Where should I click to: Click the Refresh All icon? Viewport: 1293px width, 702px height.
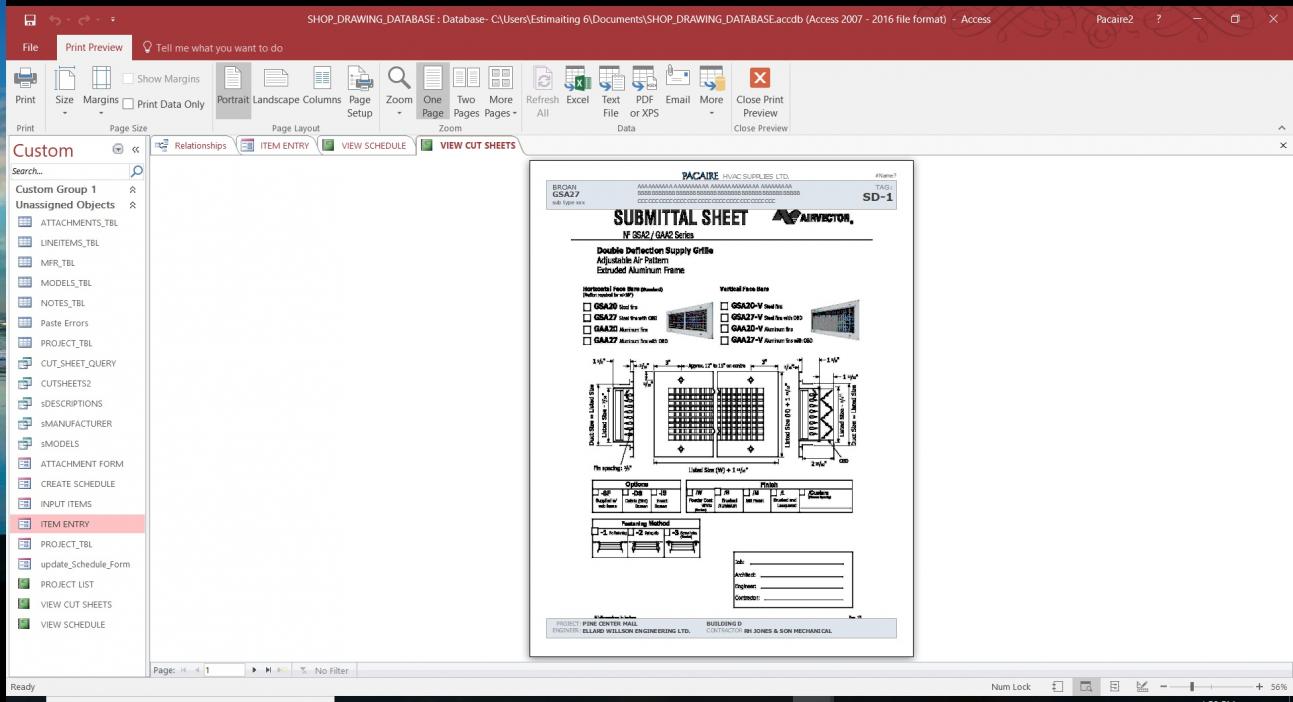coord(543,91)
